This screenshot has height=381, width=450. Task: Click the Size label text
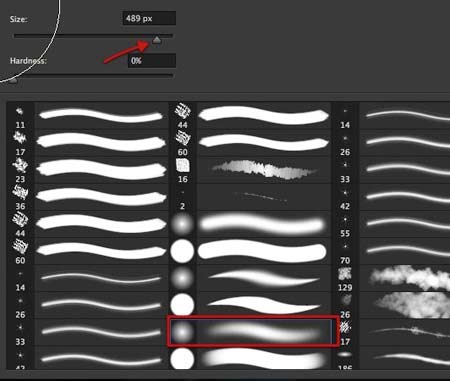pyautogui.click(x=18, y=19)
